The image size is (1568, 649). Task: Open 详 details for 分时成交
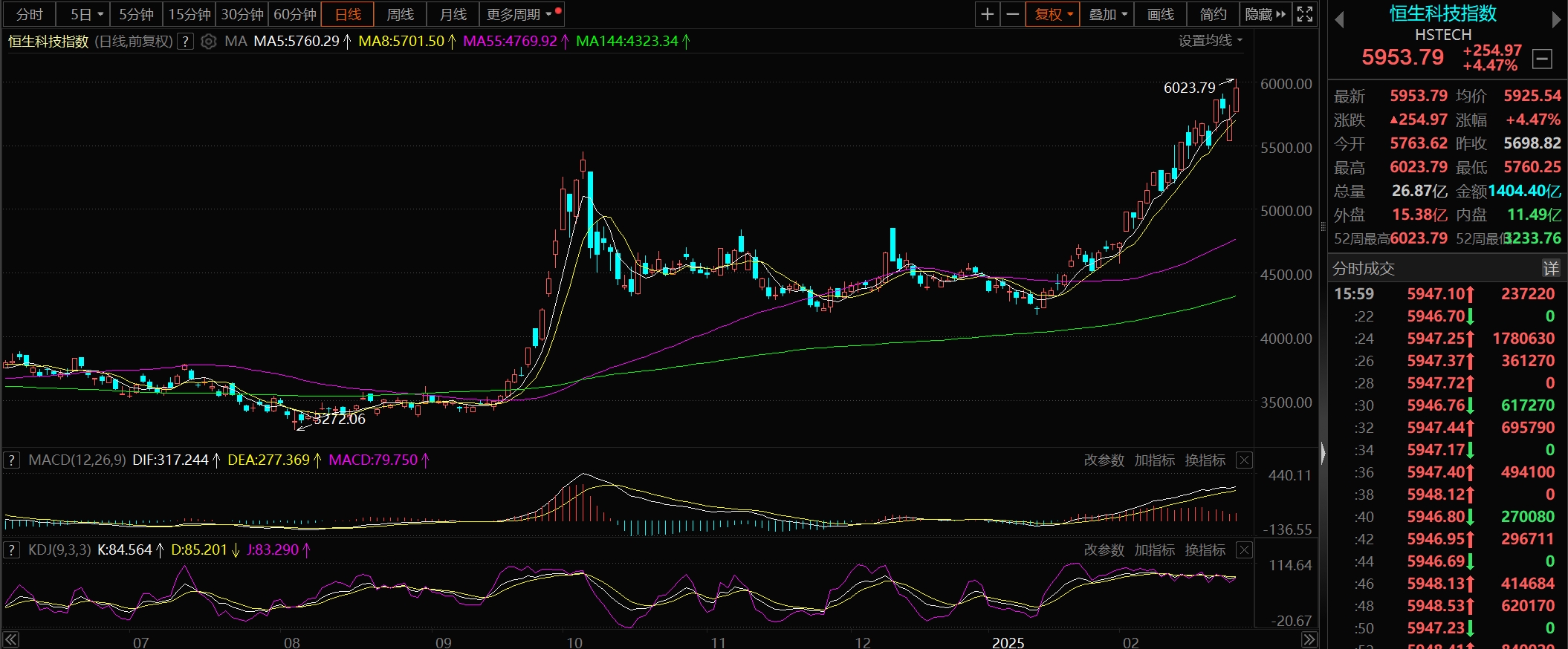1551,268
